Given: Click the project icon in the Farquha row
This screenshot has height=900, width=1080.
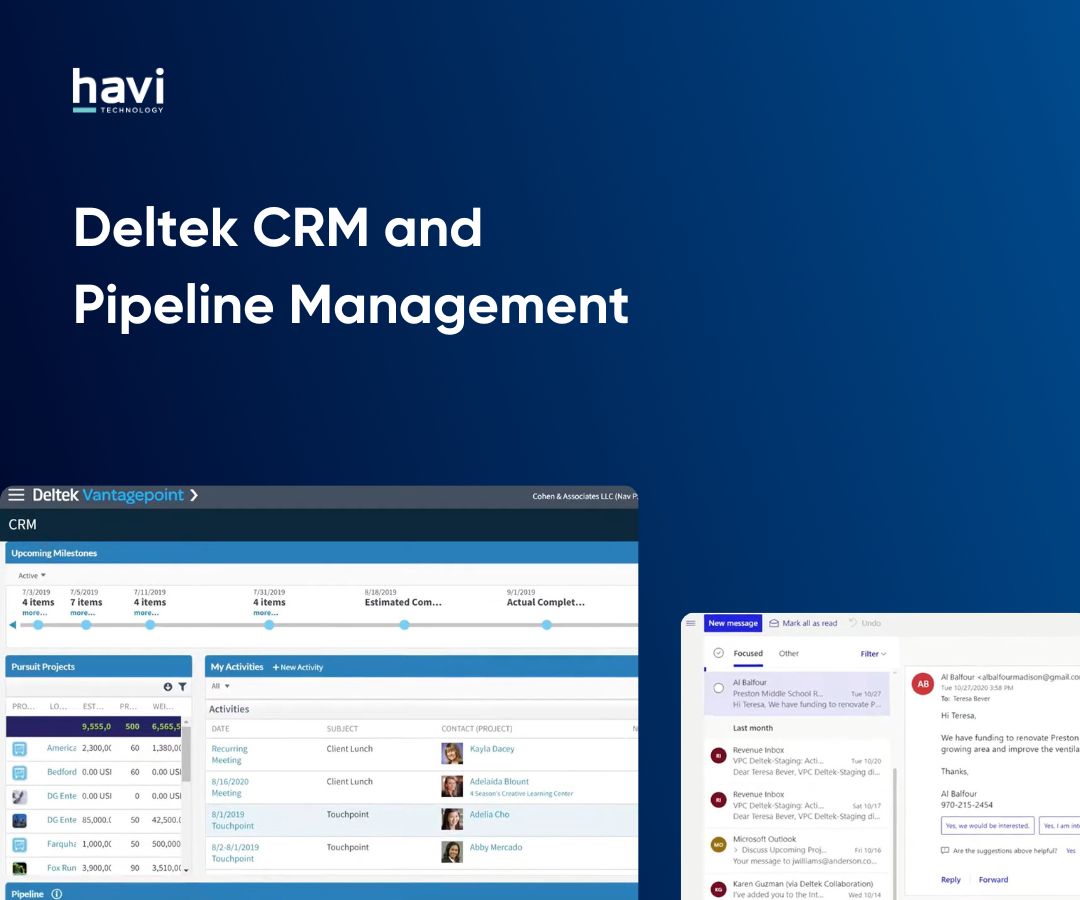Looking at the screenshot, I should pos(19,844).
